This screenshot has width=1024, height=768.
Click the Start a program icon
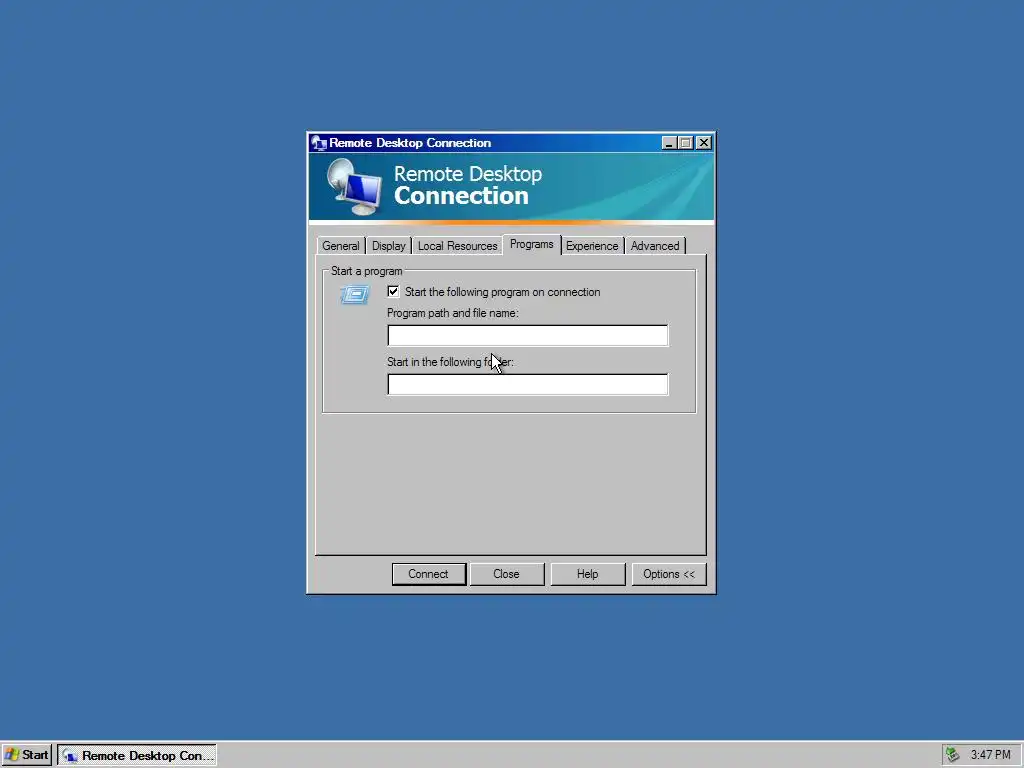(x=355, y=295)
